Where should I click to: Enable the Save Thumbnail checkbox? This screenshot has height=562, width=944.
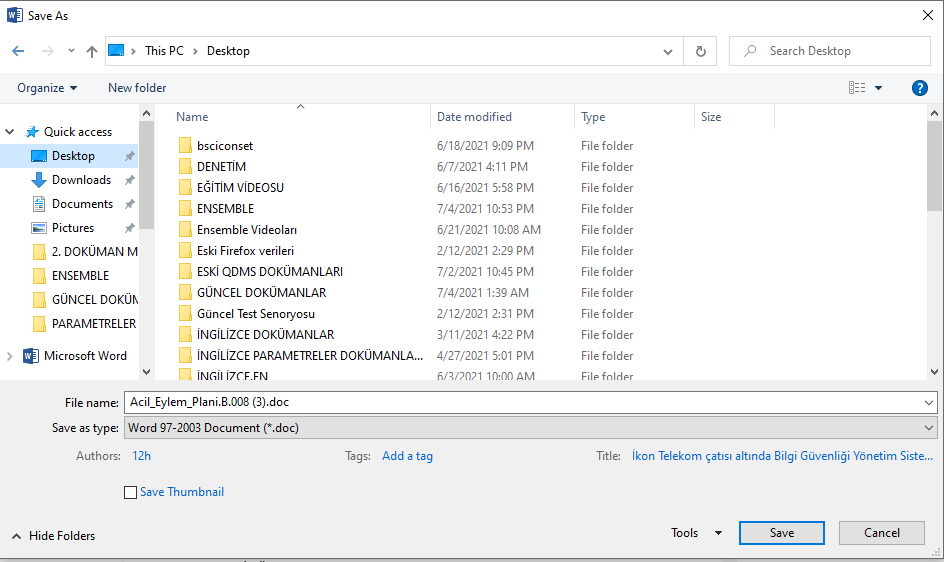pos(130,492)
